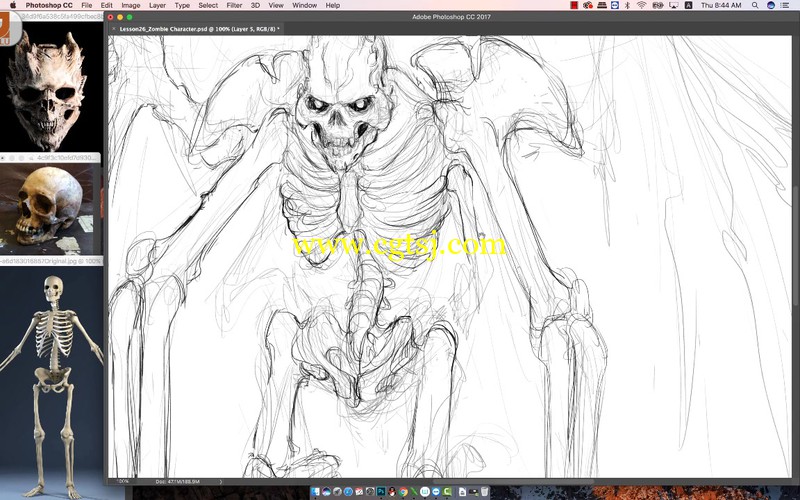Select the horned demon skull reference image
This screenshot has width=800, height=500.
pyautogui.click(x=47, y=88)
